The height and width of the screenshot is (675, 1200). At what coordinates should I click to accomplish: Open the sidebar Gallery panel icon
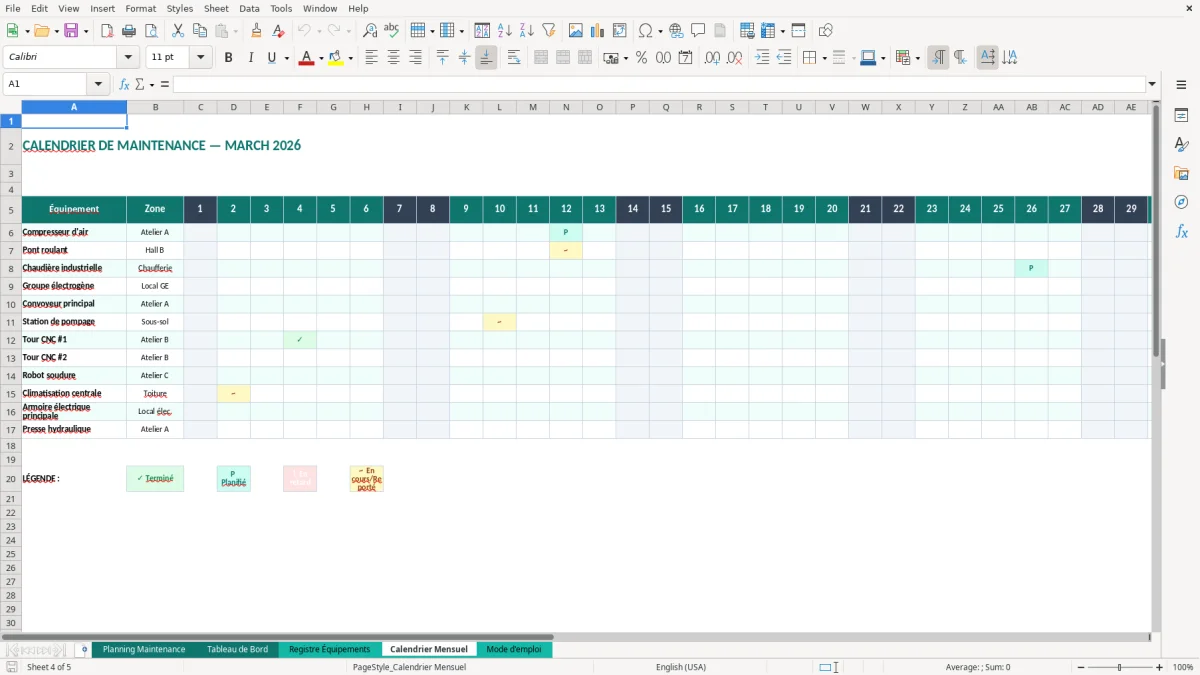coord(1181,174)
